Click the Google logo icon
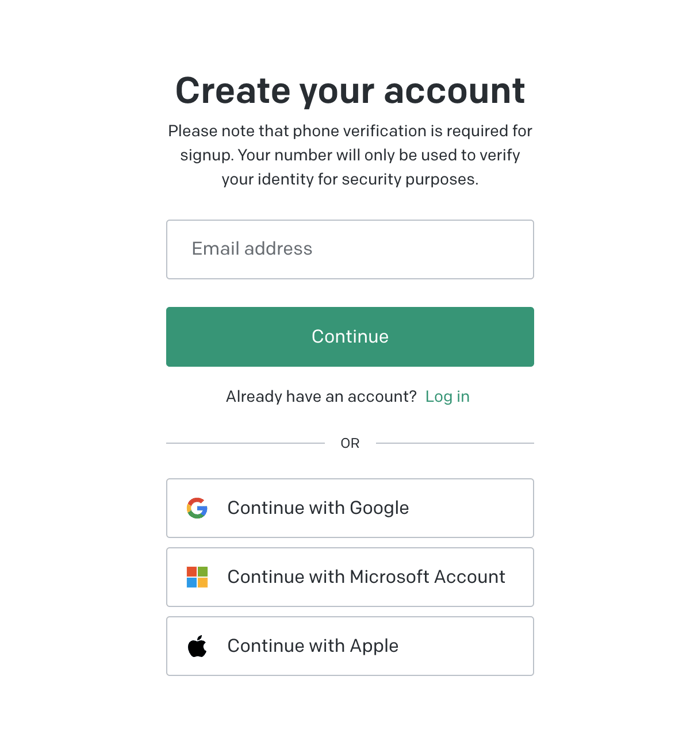This screenshot has width=698, height=730. click(x=197, y=508)
